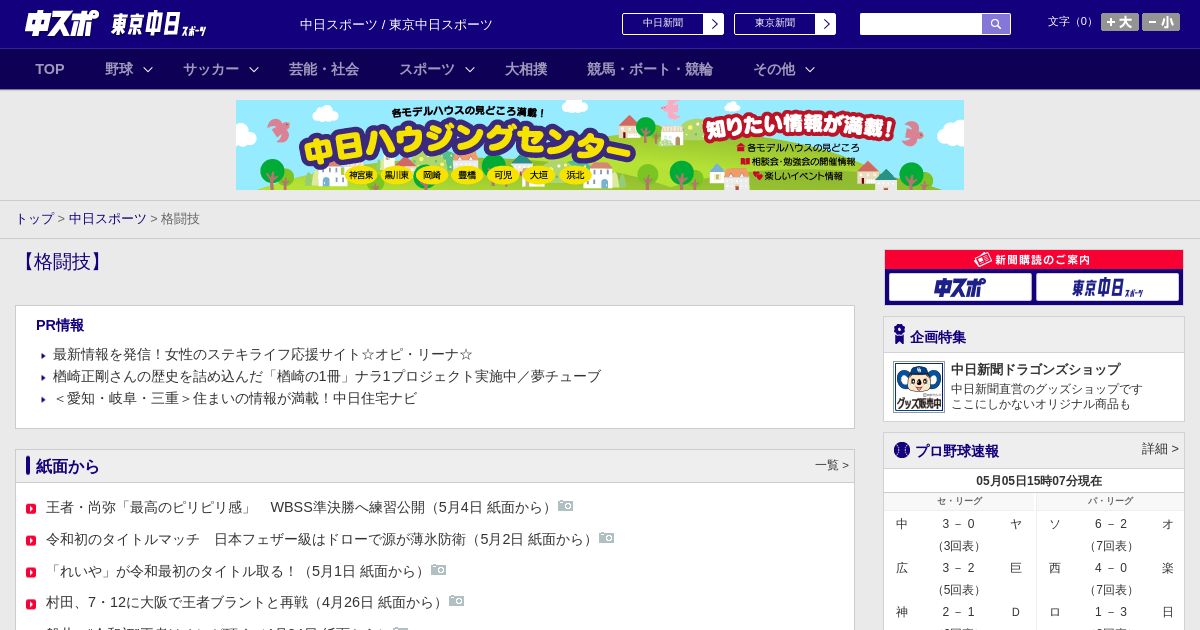Open article 村田、7・12に大阪で王者ブラントと再戦

click(247, 602)
